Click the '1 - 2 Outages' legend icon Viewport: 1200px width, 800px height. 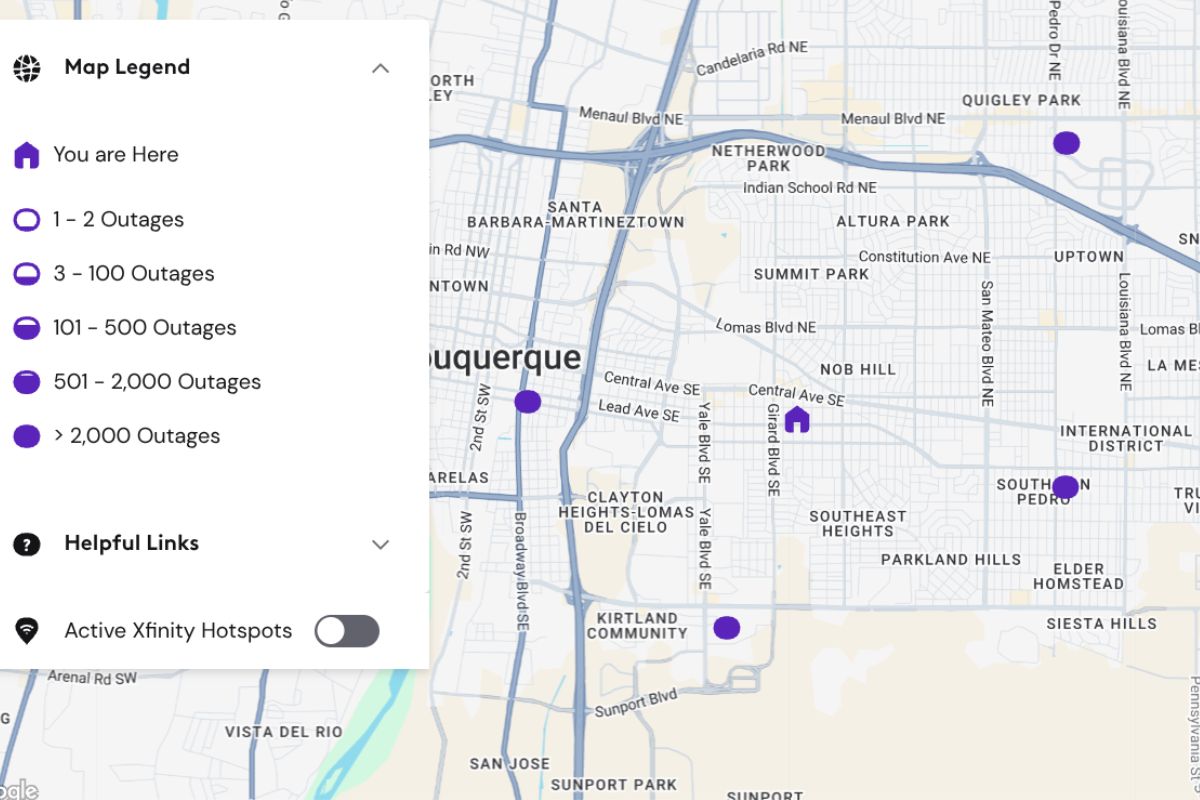pyautogui.click(x=27, y=219)
